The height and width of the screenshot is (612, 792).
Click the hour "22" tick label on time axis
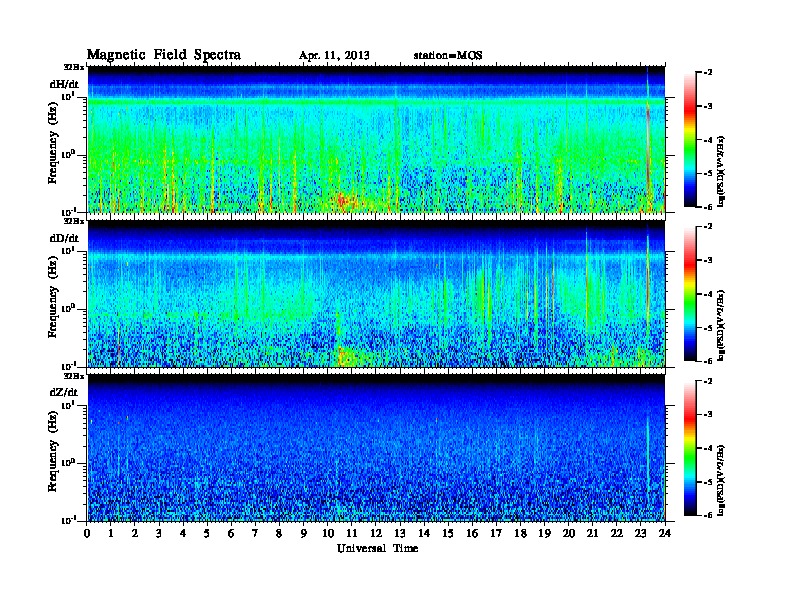[616, 533]
